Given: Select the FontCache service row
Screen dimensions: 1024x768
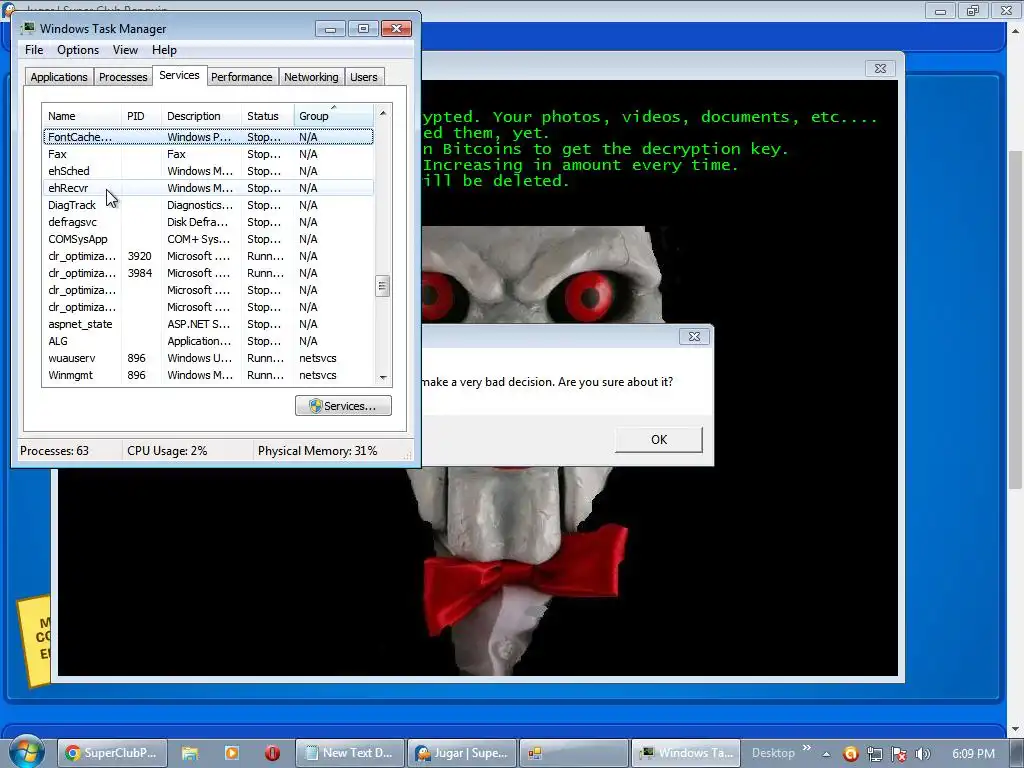Looking at the screenshot, I should [x=208, y=136].
